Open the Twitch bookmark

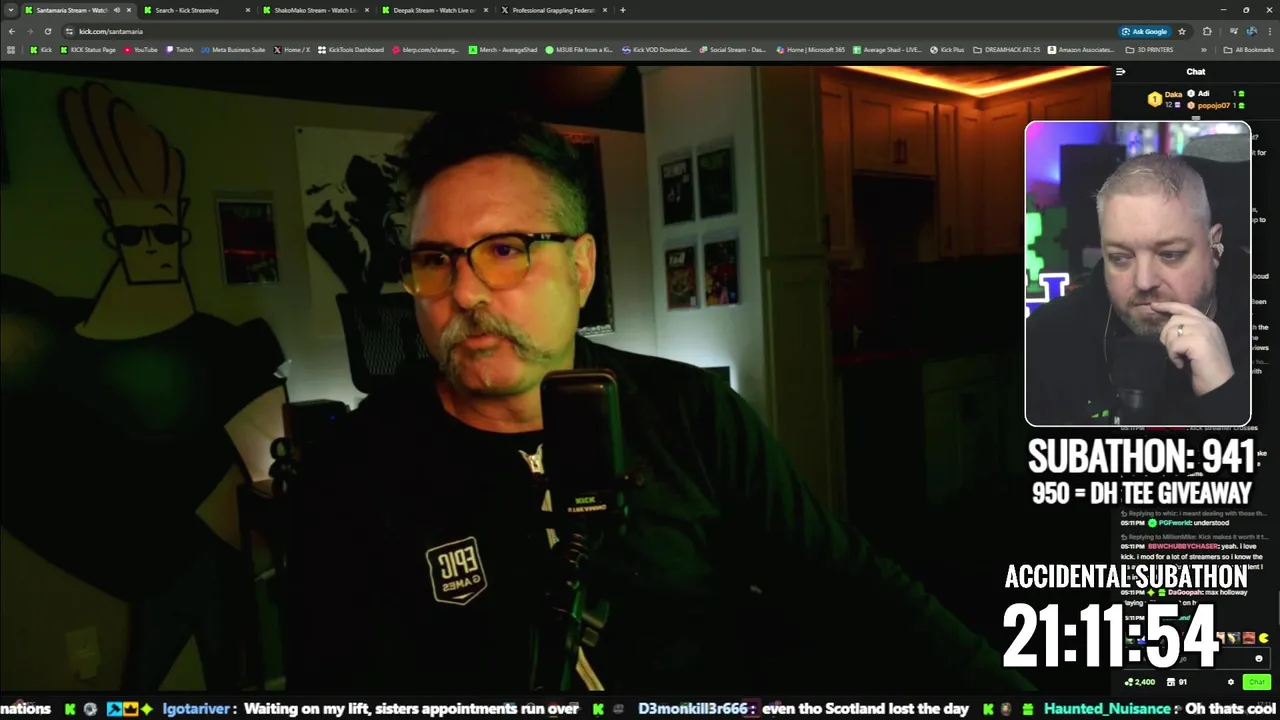pos(180,49)
